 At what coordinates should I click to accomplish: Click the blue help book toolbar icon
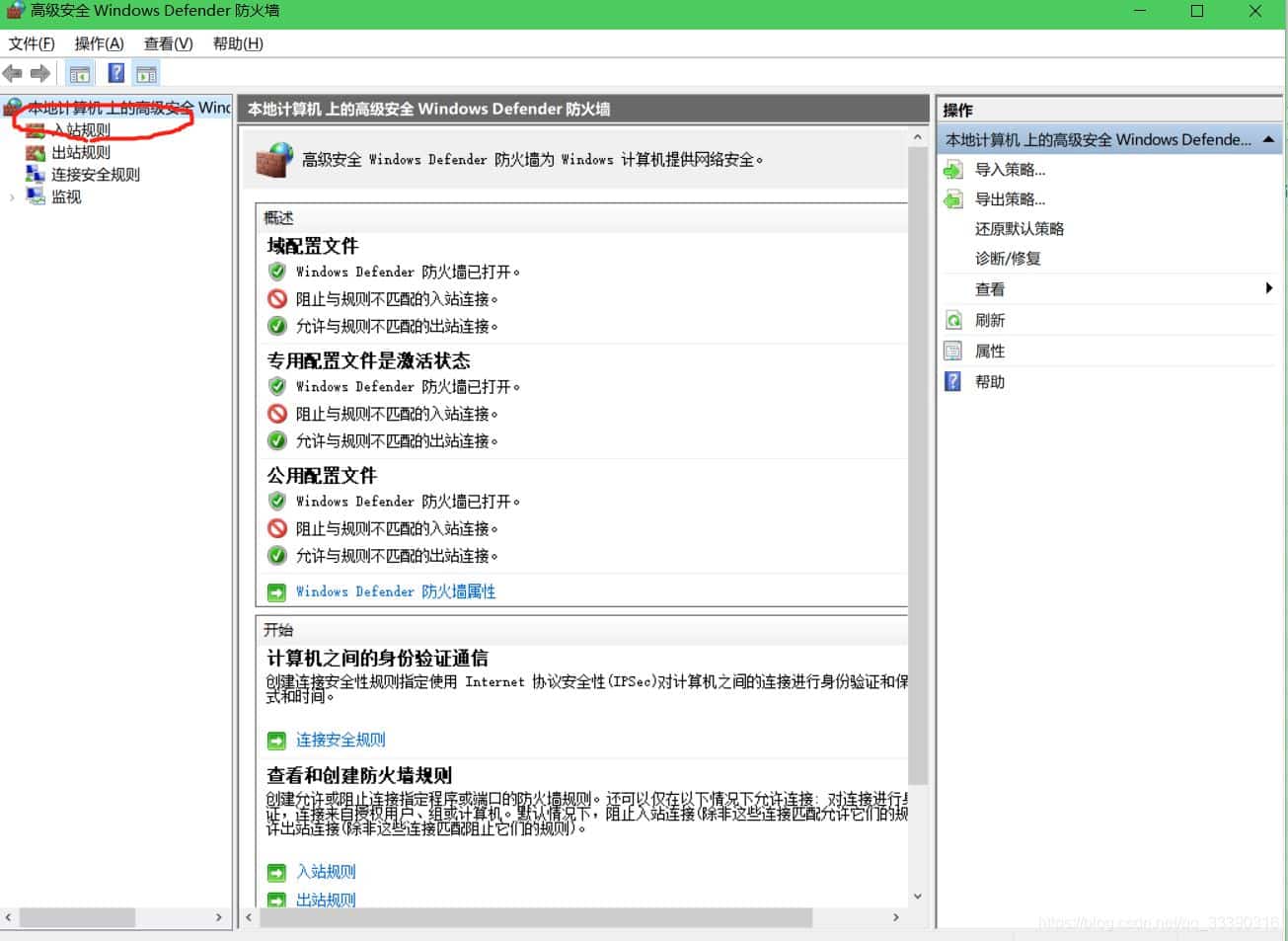coord(115,73)
